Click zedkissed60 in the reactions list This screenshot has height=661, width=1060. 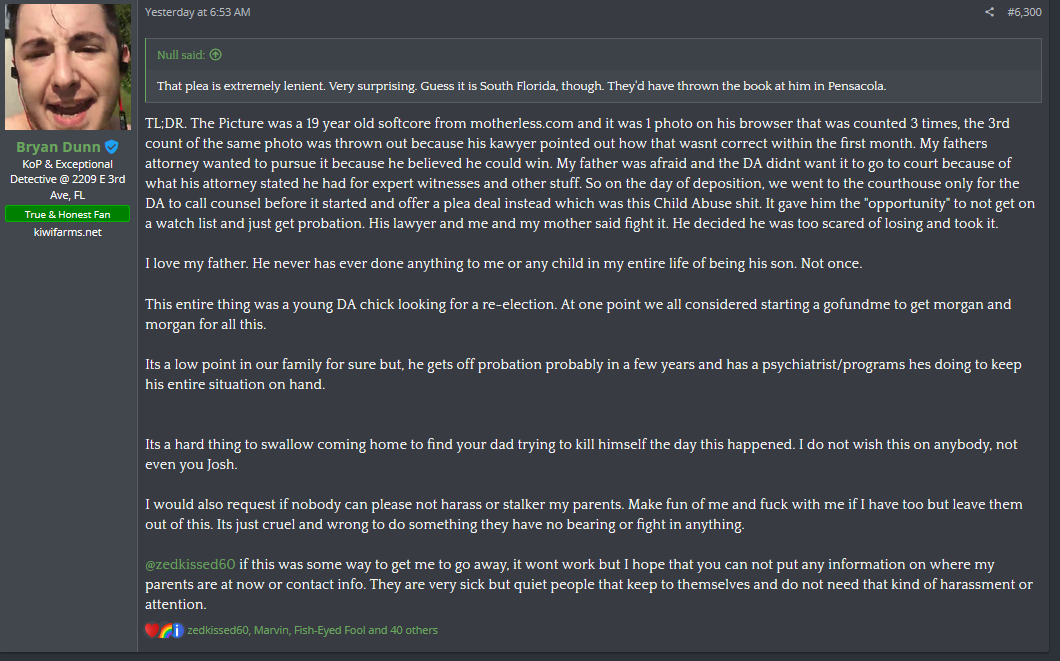click(218, 630)
